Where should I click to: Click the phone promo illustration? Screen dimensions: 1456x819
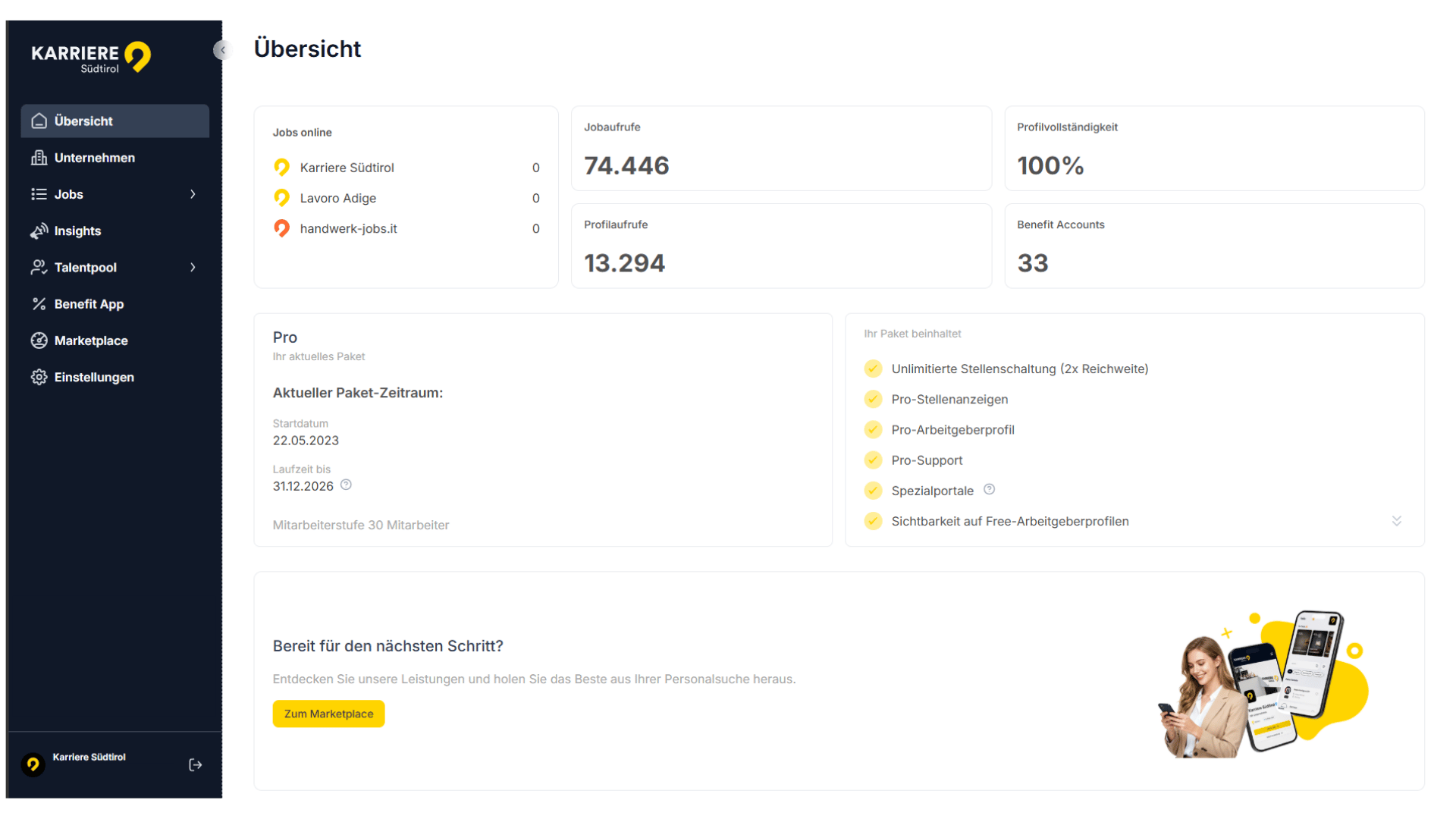pos(1263,684)
